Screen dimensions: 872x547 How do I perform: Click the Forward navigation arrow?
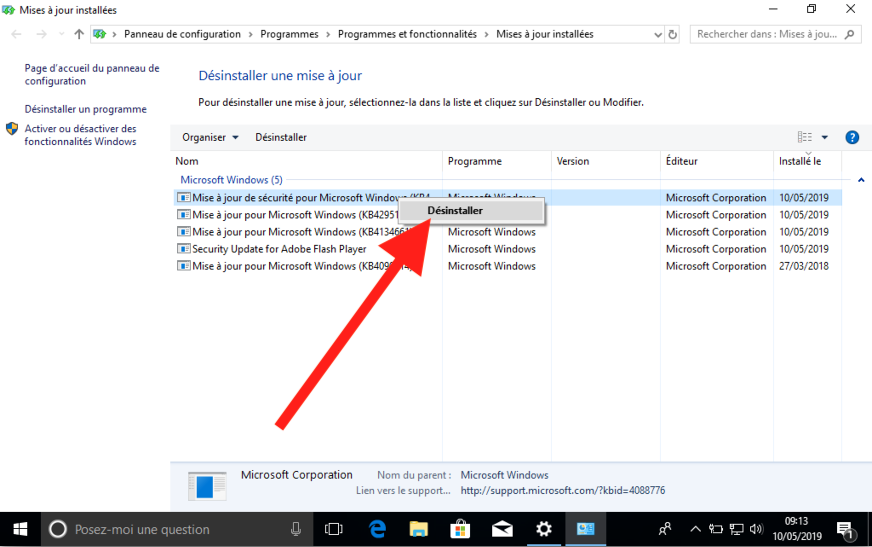(42, 34)
